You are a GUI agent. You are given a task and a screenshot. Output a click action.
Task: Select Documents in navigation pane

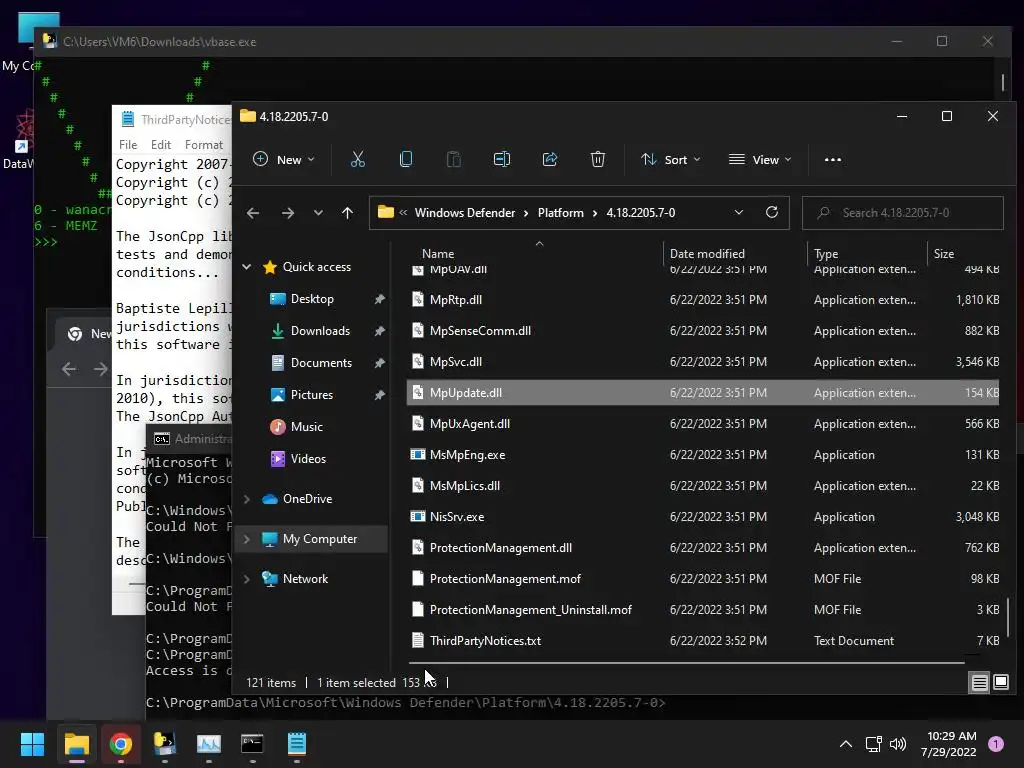coord(321,363)
